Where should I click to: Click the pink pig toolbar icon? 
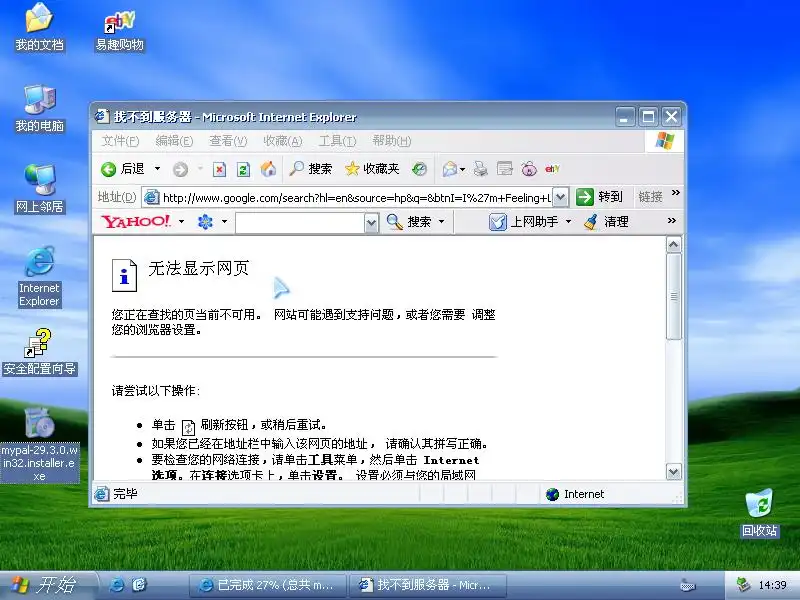click(529, 169)
